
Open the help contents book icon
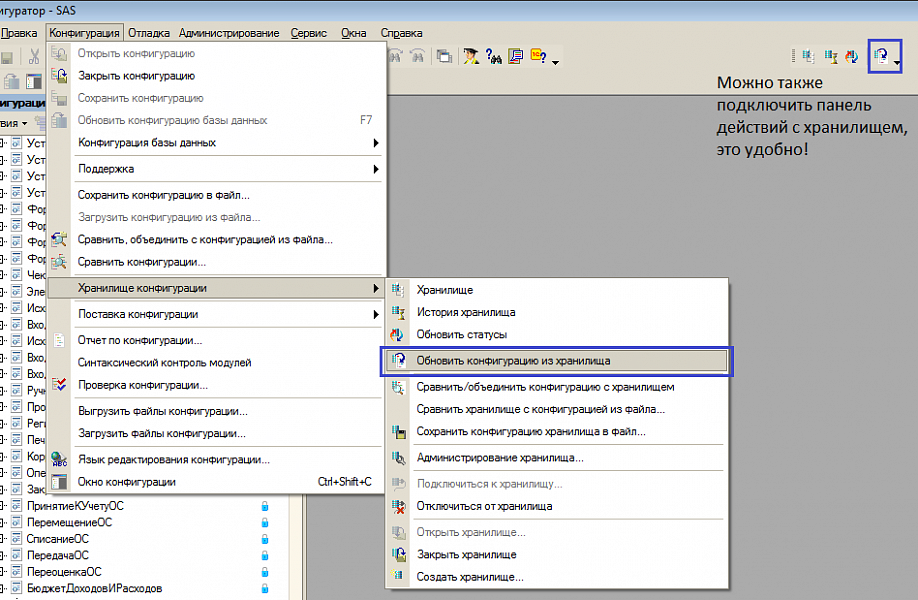tap(516, 57)
